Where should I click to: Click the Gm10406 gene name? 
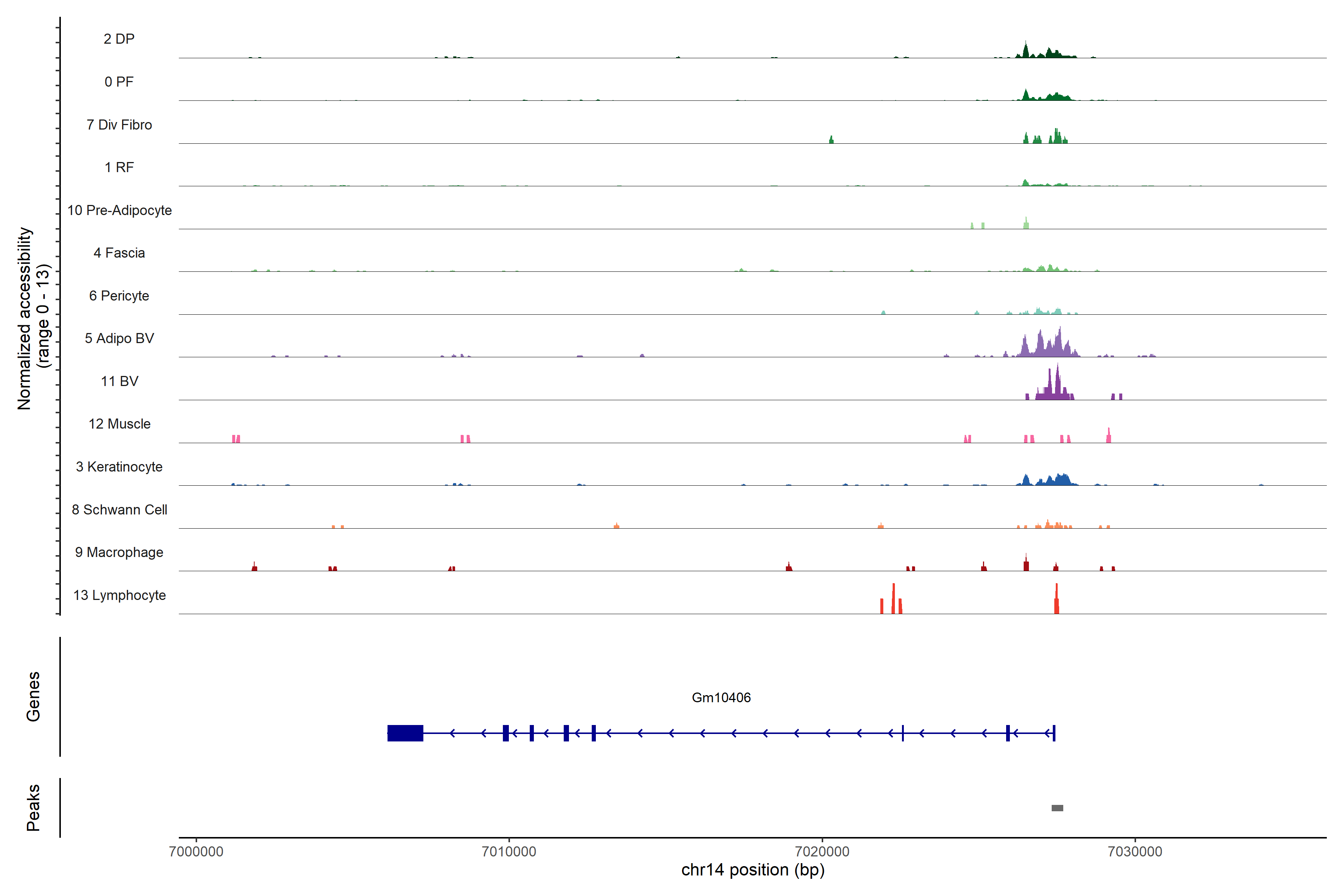pos(721,697)
